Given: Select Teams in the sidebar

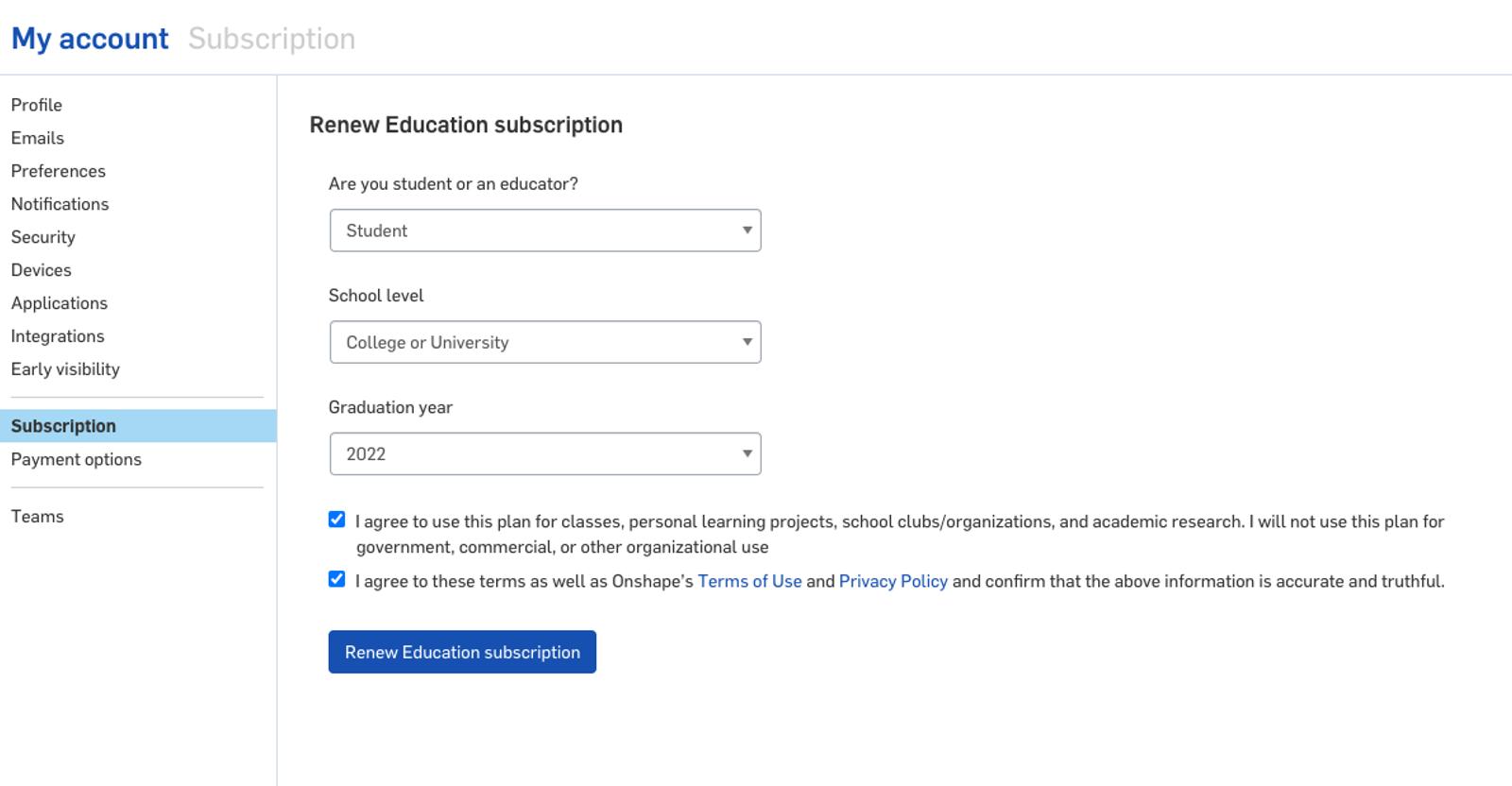Looking at the screenshot, I should point(38,516).
